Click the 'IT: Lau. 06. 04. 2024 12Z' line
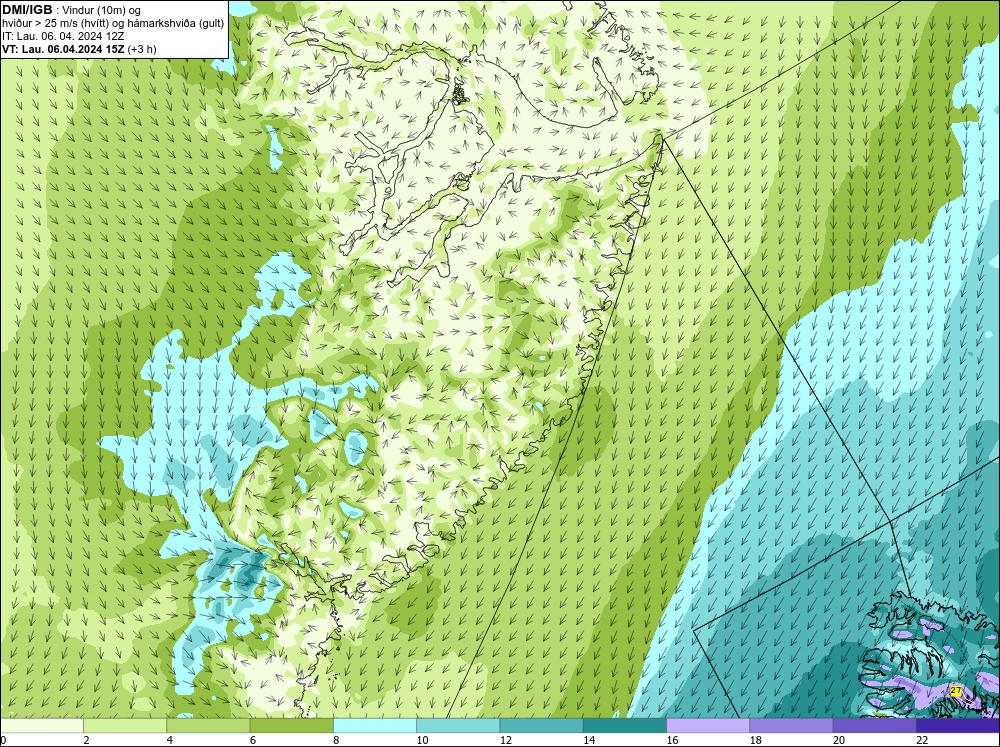 (x=63, y=36)
